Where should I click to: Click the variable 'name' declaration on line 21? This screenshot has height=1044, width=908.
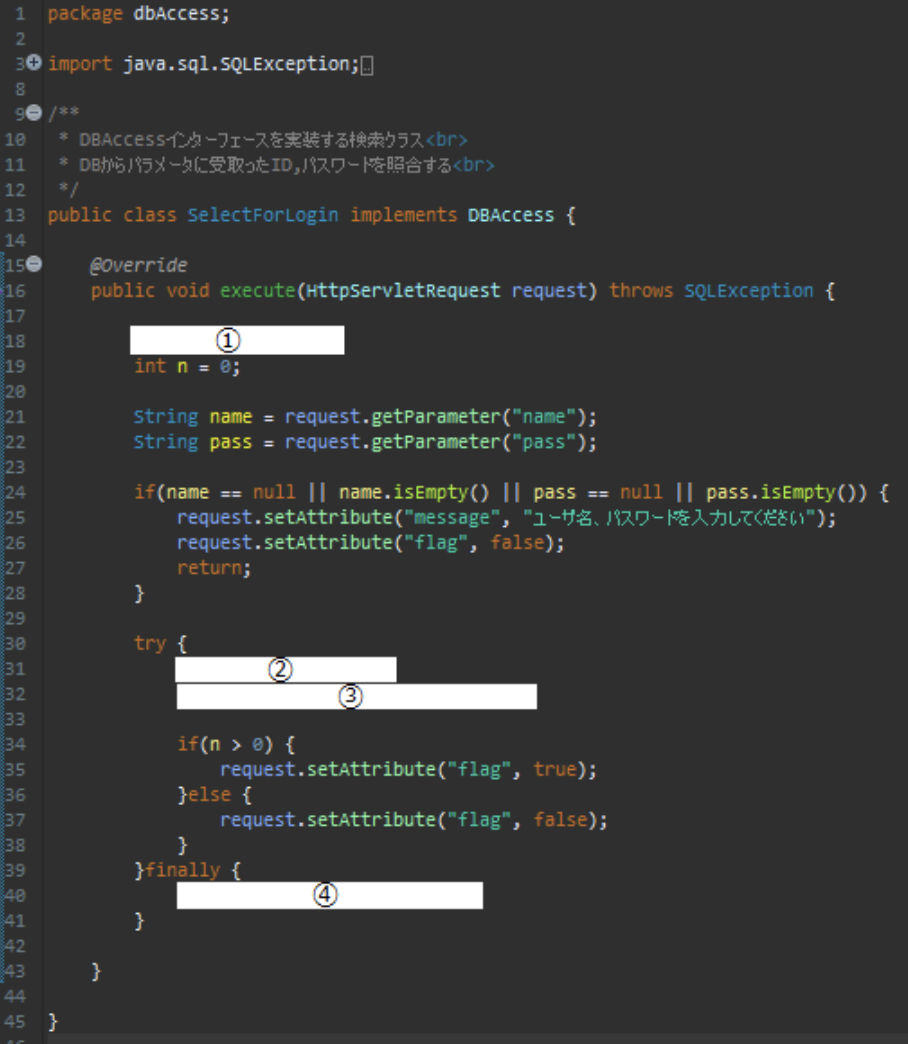pyautogui.click(x=230, y=417)
